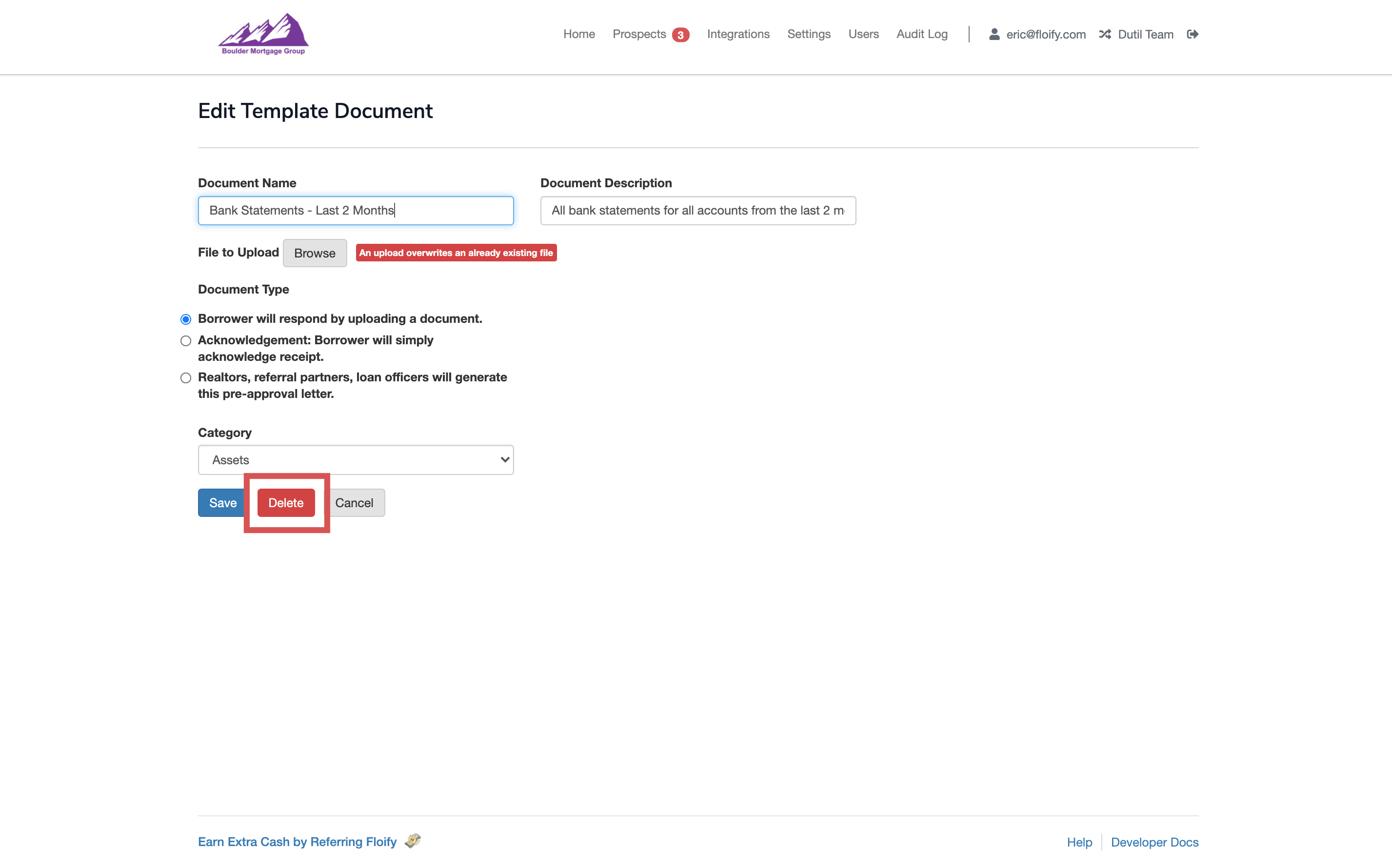Image resolution: width=1392 pixels, height=868 pixels.
Task: Open the Integrations menu item
Action: click(x=738, y=35)
